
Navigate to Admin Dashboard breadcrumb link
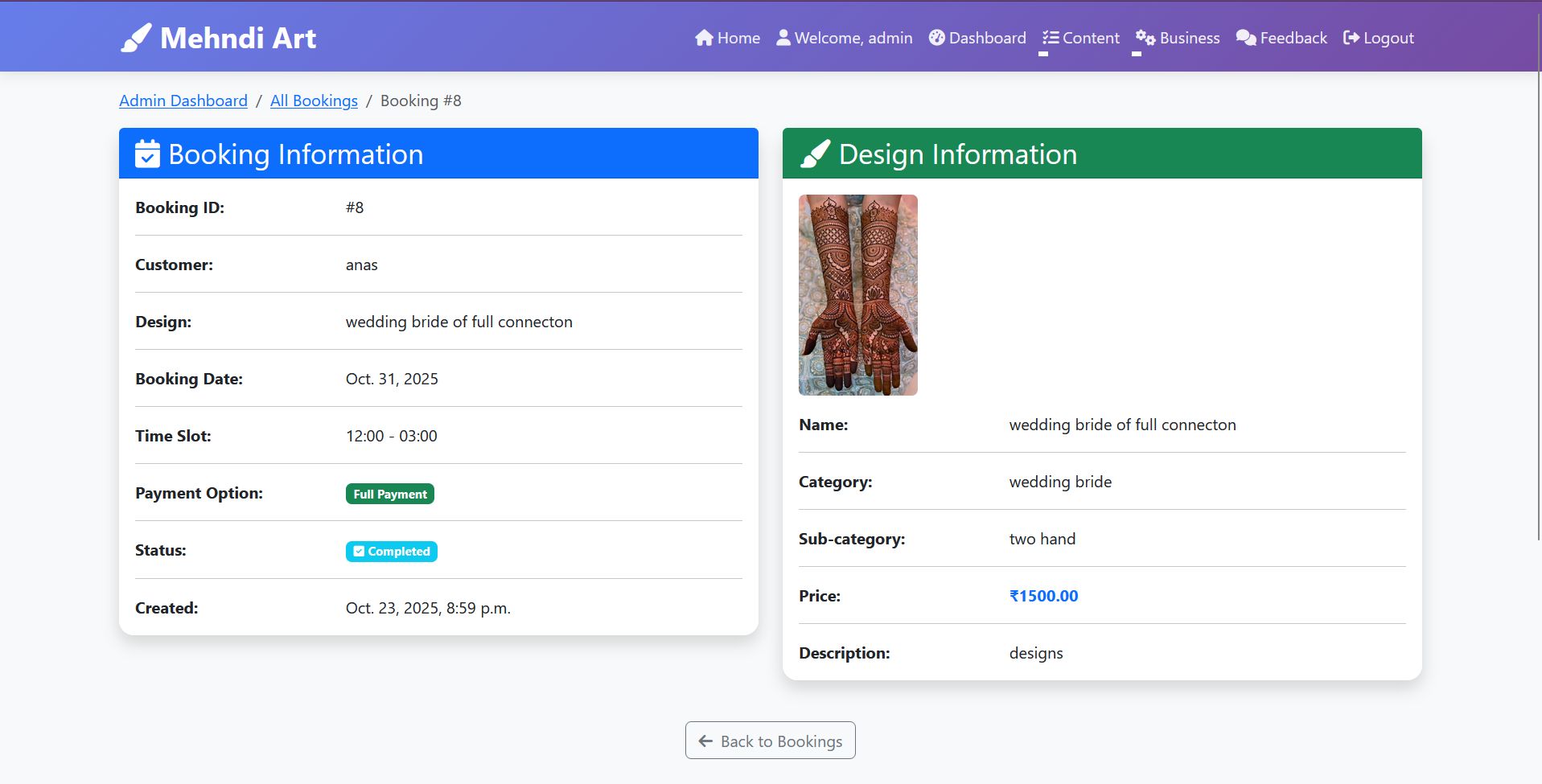point(183,101)
